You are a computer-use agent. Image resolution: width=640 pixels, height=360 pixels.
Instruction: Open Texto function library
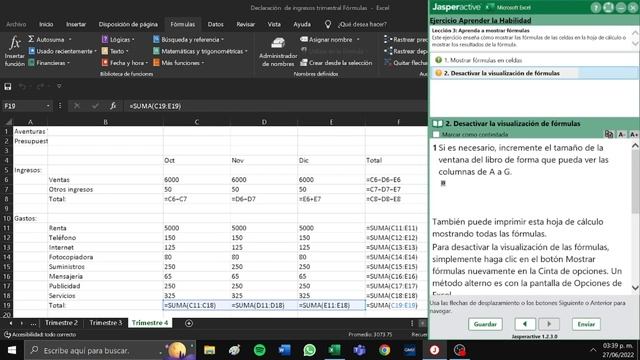click(x=115, y=51)
